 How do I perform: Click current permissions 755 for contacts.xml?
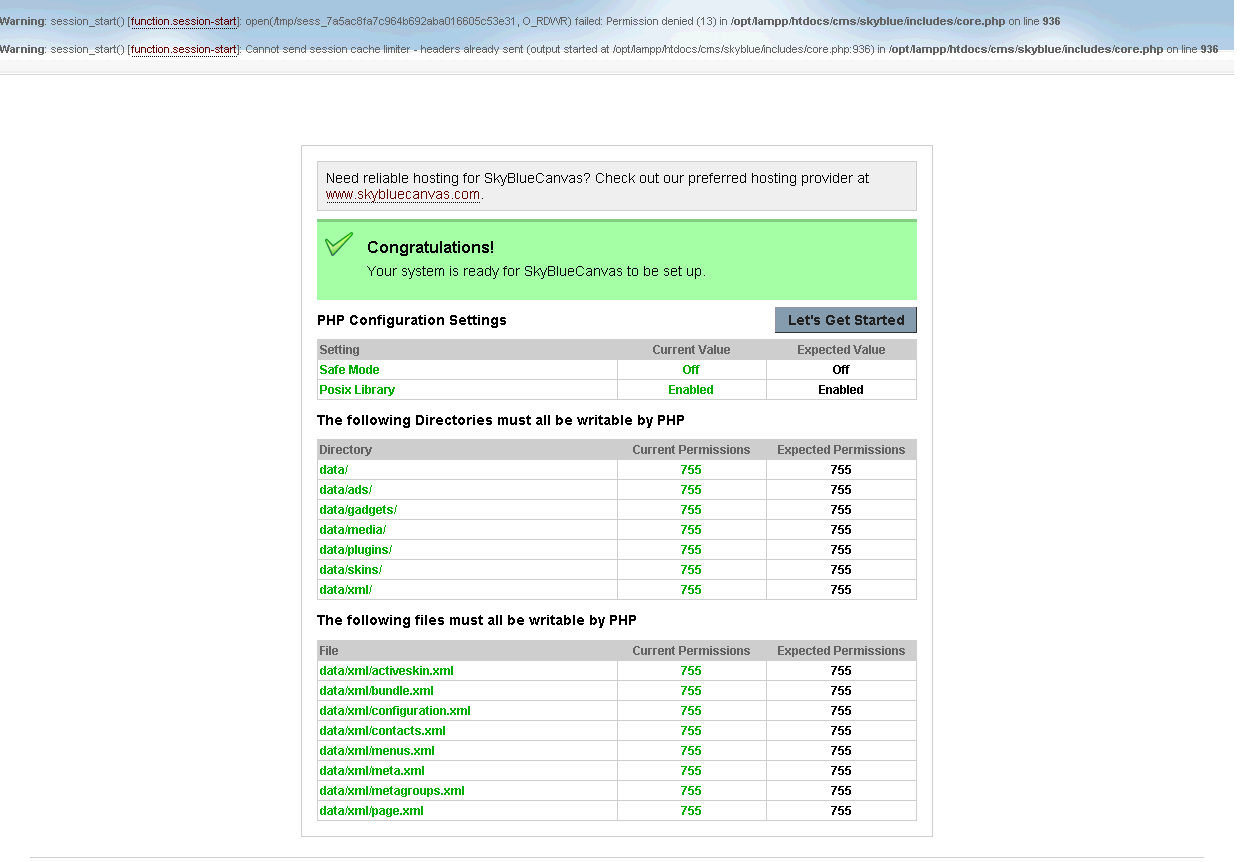[691, 731]
